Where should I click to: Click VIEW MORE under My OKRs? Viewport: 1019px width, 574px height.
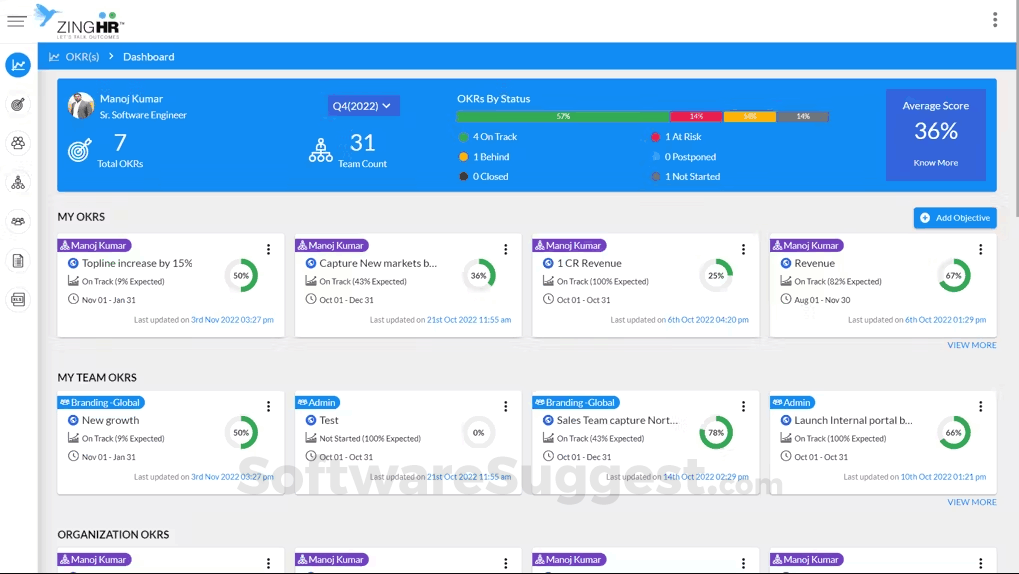pyautogui.click(x=971, y=345)
